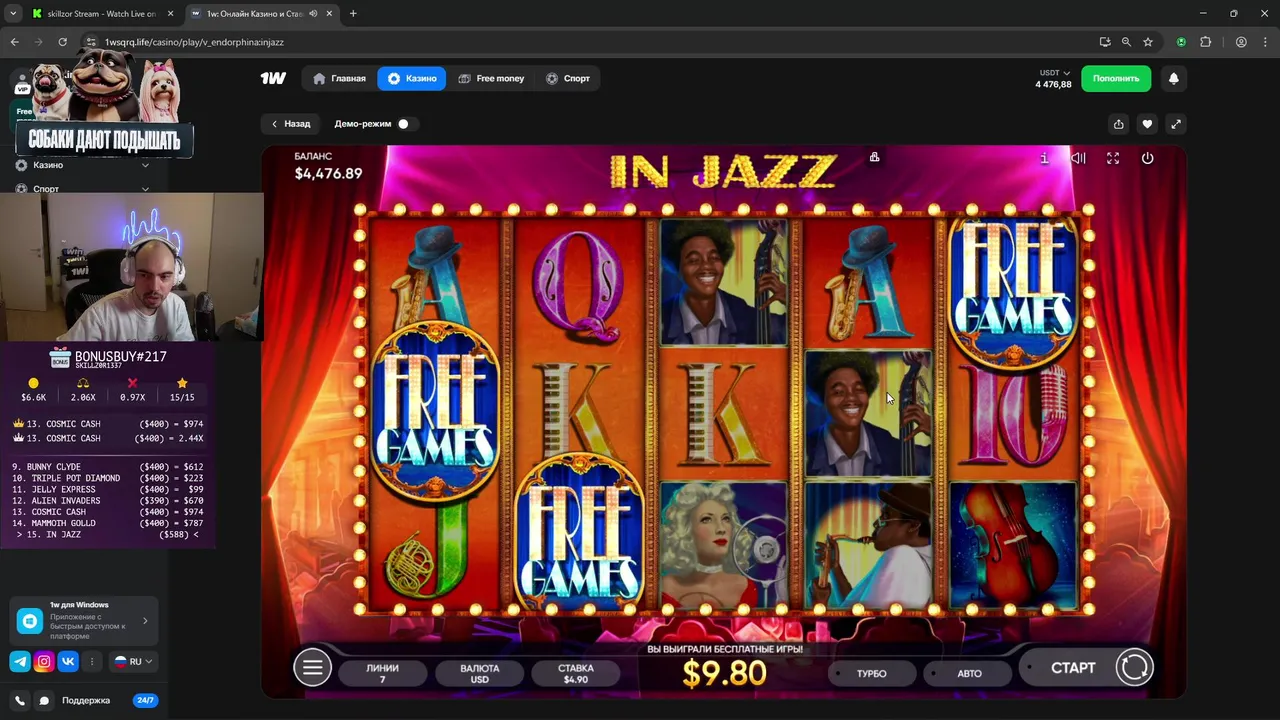Screen dimensions: 1280x720
Task: Open the game info icon
Action: (x=1044, y=158)
